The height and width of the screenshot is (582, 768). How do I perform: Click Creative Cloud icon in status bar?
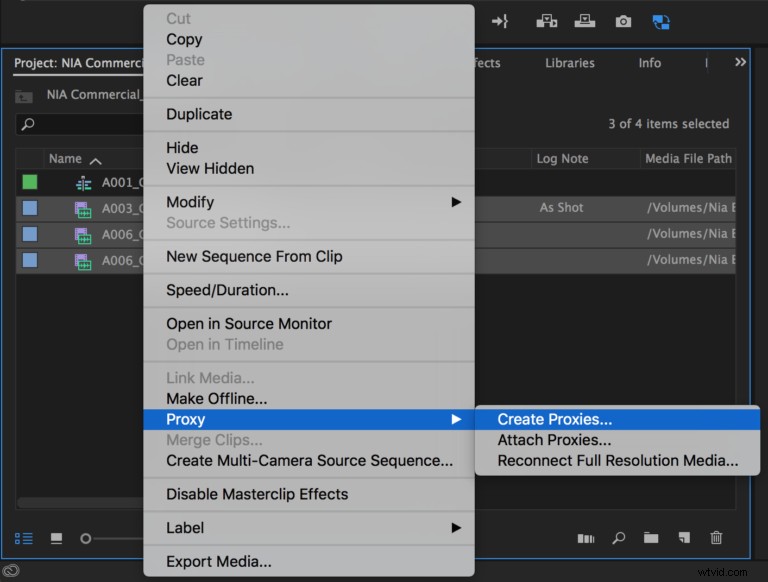(x=11, y=570)
